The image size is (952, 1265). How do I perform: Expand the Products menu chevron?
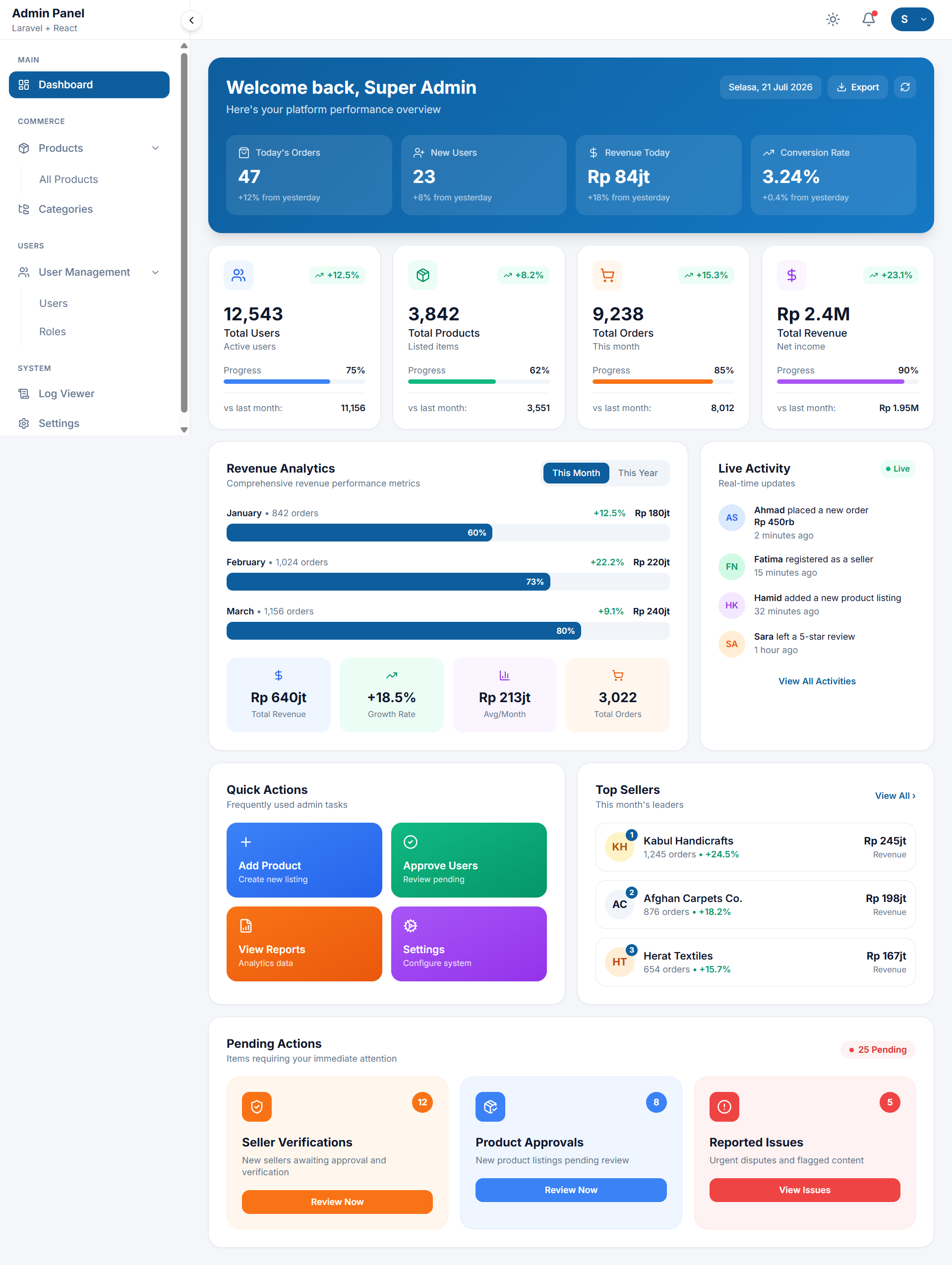pyautogui.click(x=156, y=148)
